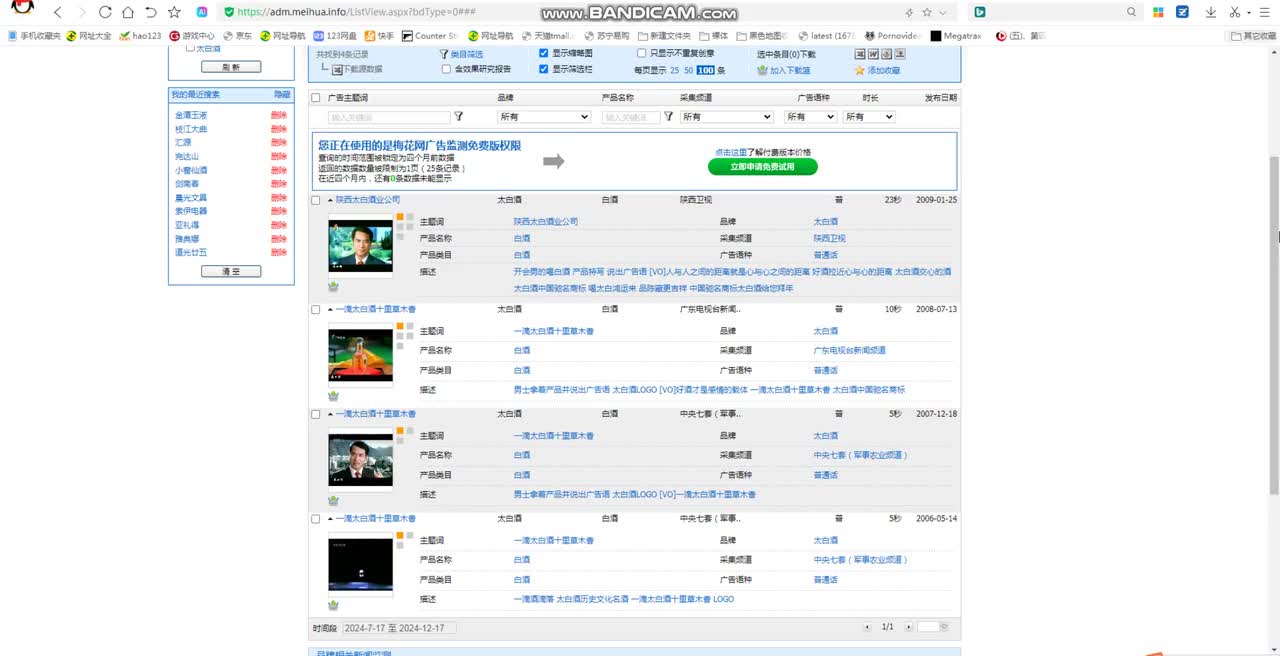The height and width of the screenshot is (656, 1280).
Task: Open the 123网盘 bookmark
Action: (335, 36)
